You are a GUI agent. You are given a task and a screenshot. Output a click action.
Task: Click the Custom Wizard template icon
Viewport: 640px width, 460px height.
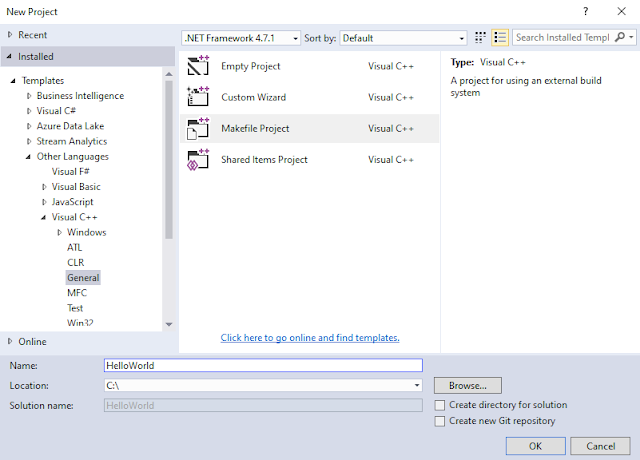(198, 97)
